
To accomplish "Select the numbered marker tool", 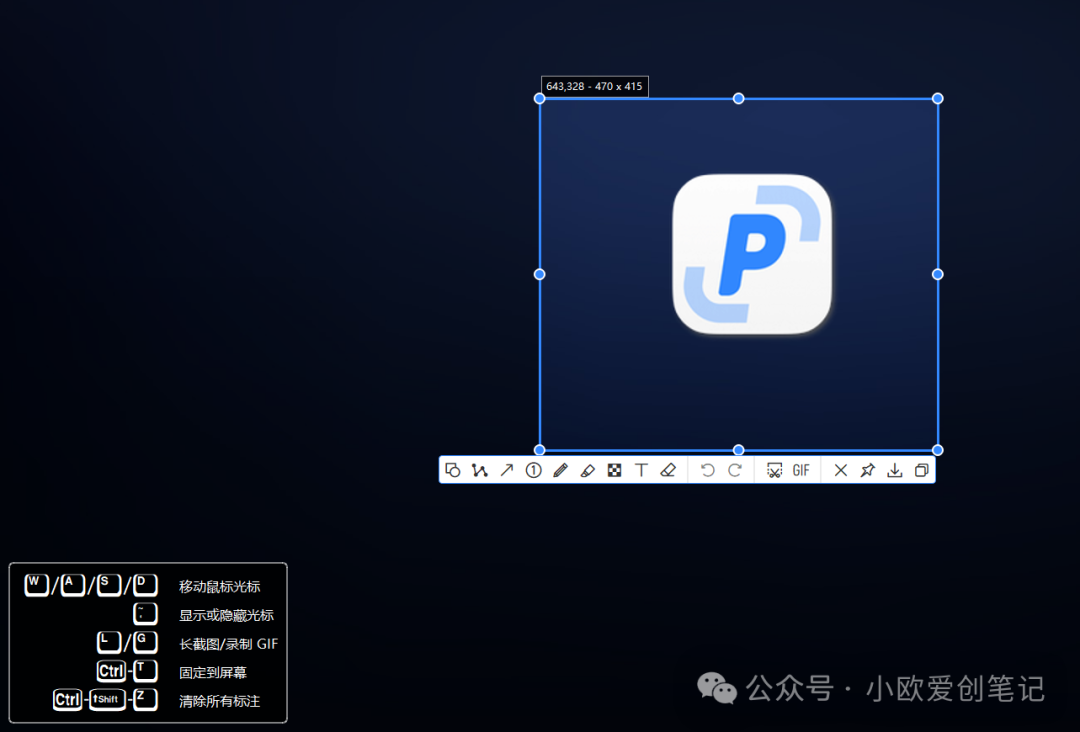I will point(534,470).
